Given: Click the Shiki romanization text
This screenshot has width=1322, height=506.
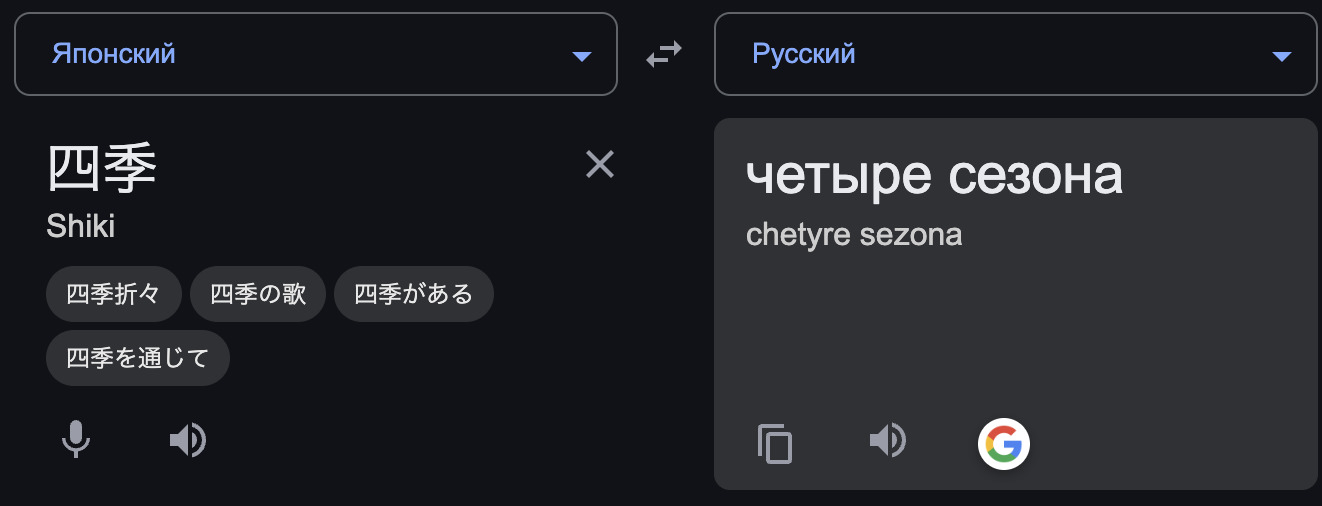Looking at the screenshot, I should pos(81,226).
